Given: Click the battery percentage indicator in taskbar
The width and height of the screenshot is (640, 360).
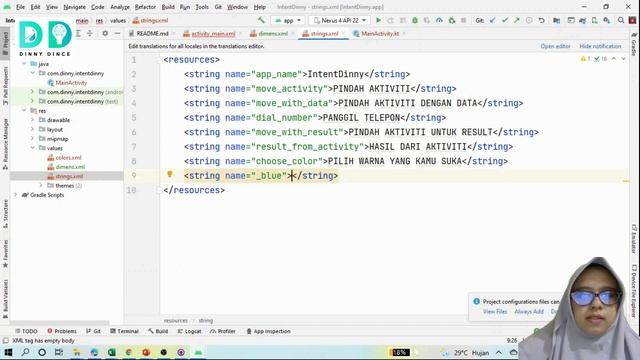Looking at the screenshot, I should pos(399,352).
